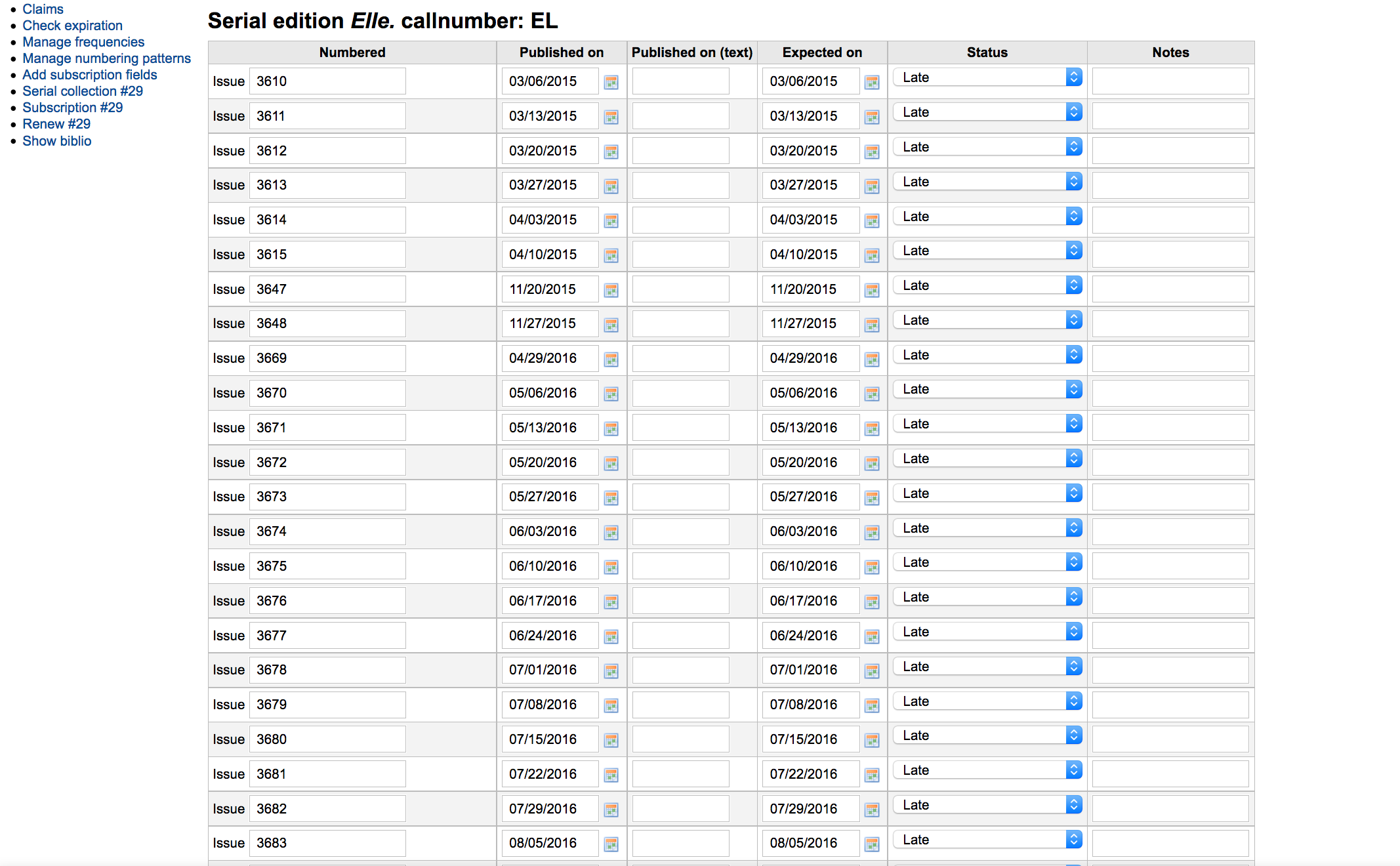1400x866 pixels.
Task: Open date picker for issue 3672 published on
Action: 611,463
